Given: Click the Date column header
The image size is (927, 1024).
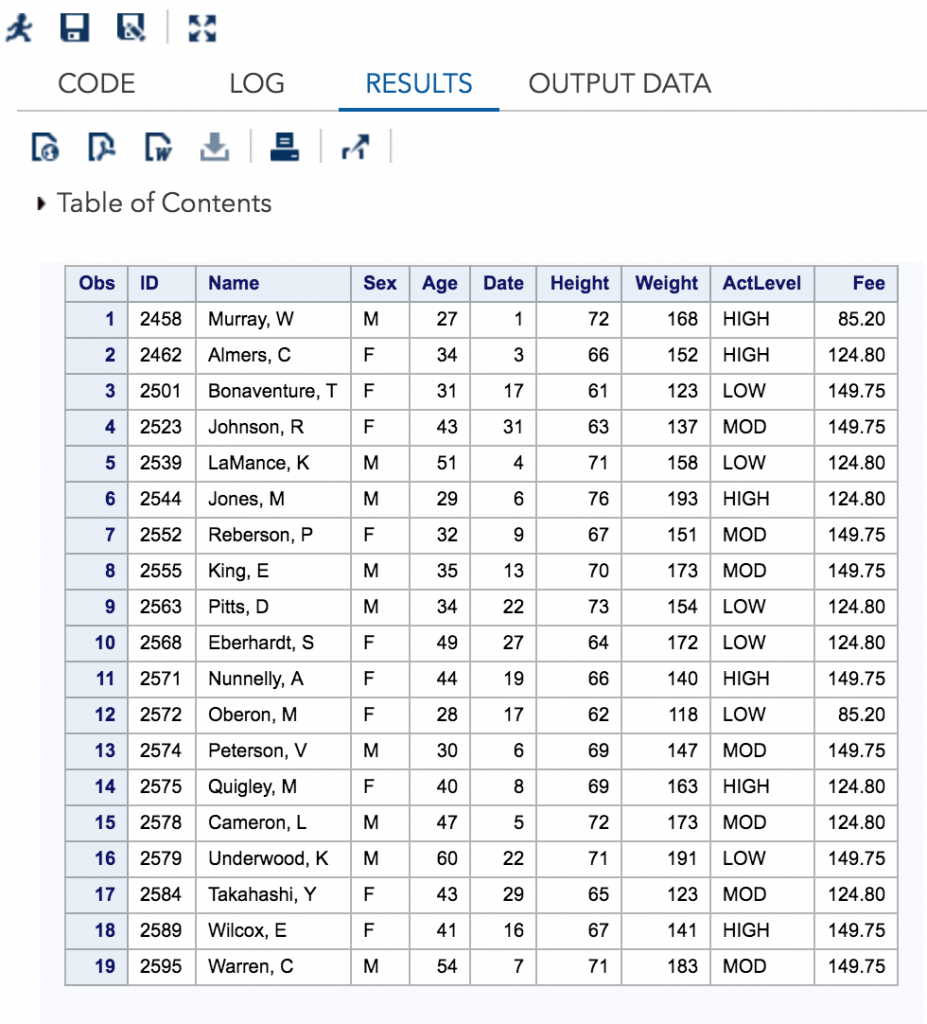Looking at the screenshot, I should pyautogui.click(x=503, y=283).
